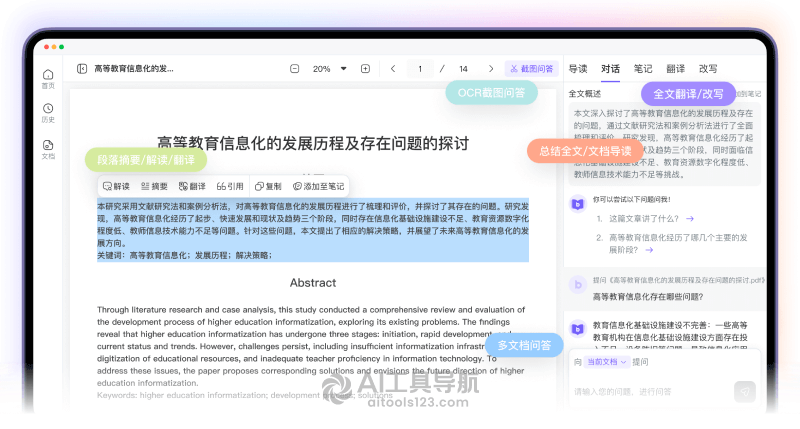Image resolution: width=800 pixels, height=429 pixels.
Task: Go to previous page arrow
Action: coord(393,68)
